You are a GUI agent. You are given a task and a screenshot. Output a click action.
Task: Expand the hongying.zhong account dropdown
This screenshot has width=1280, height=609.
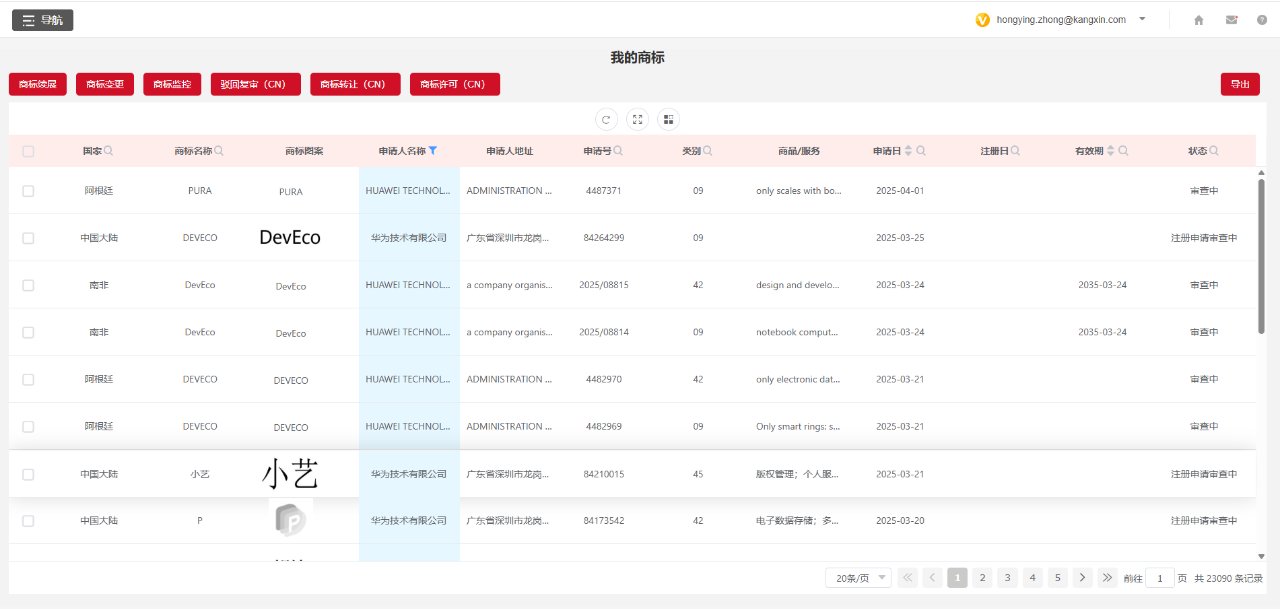pos(1141,19)
